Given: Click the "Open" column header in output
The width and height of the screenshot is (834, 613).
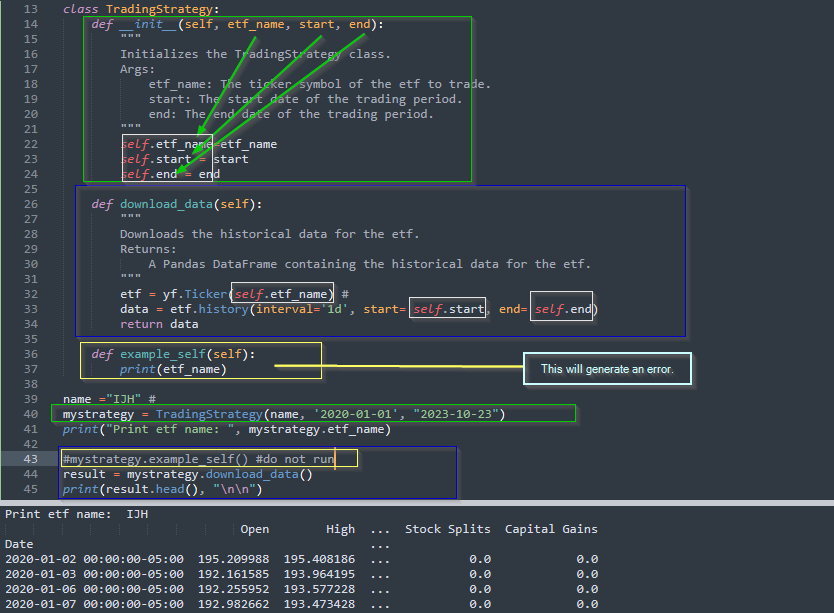Looking at the screenshot, I should coord(255,529).
